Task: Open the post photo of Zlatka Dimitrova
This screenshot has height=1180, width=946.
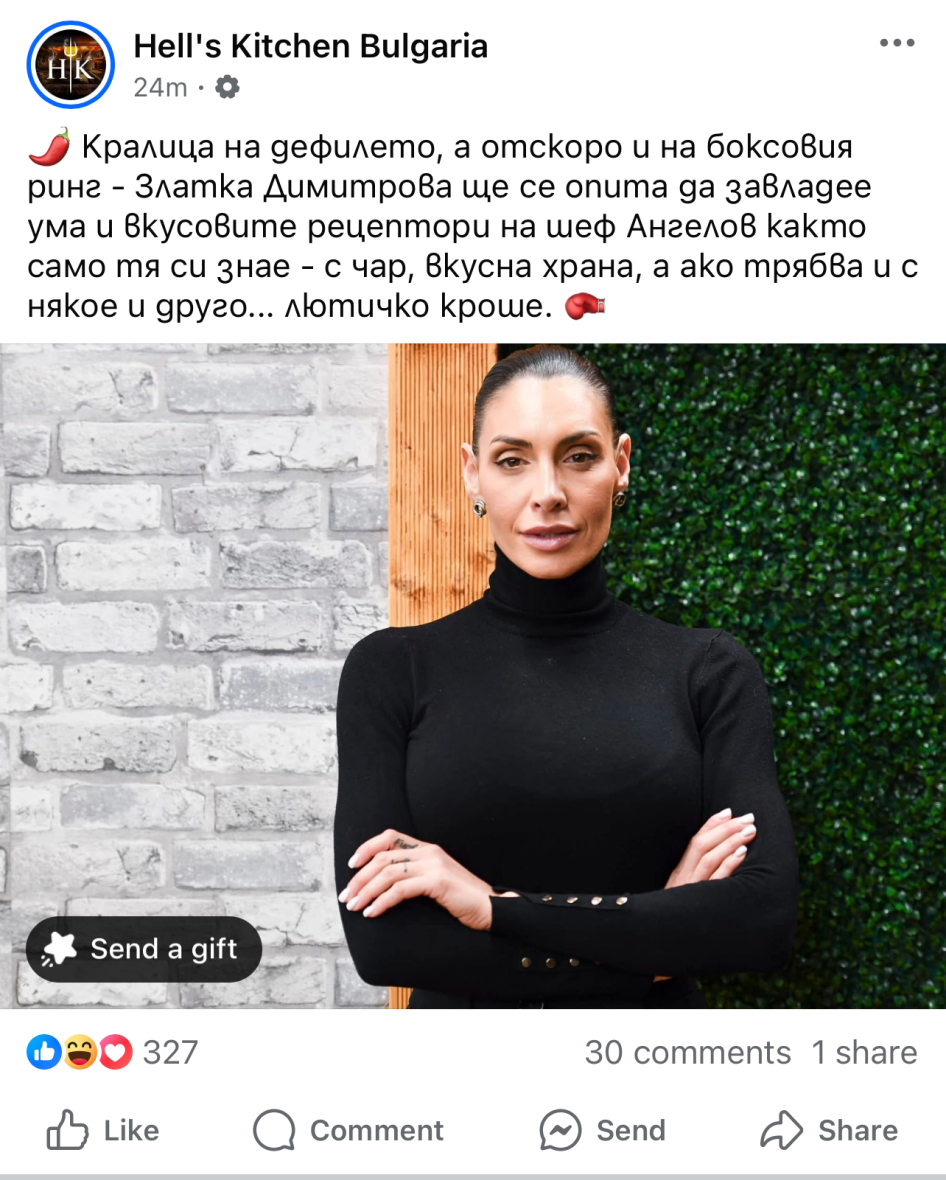Action: 473,676
